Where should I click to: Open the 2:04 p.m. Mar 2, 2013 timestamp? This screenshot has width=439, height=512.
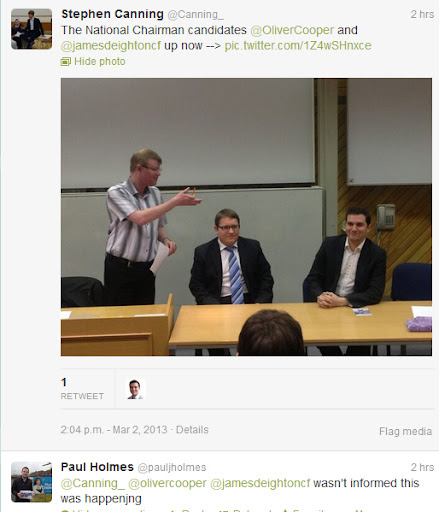point(114,429)
